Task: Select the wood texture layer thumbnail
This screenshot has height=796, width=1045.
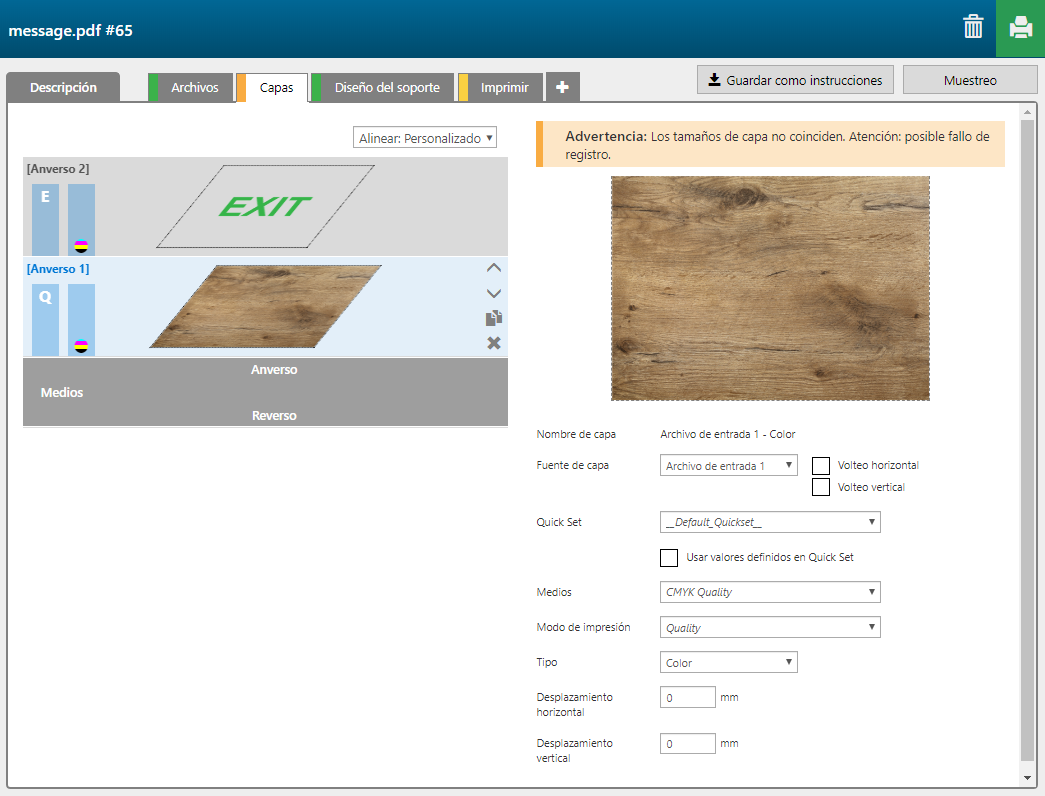Action: (x=265, y=307)
